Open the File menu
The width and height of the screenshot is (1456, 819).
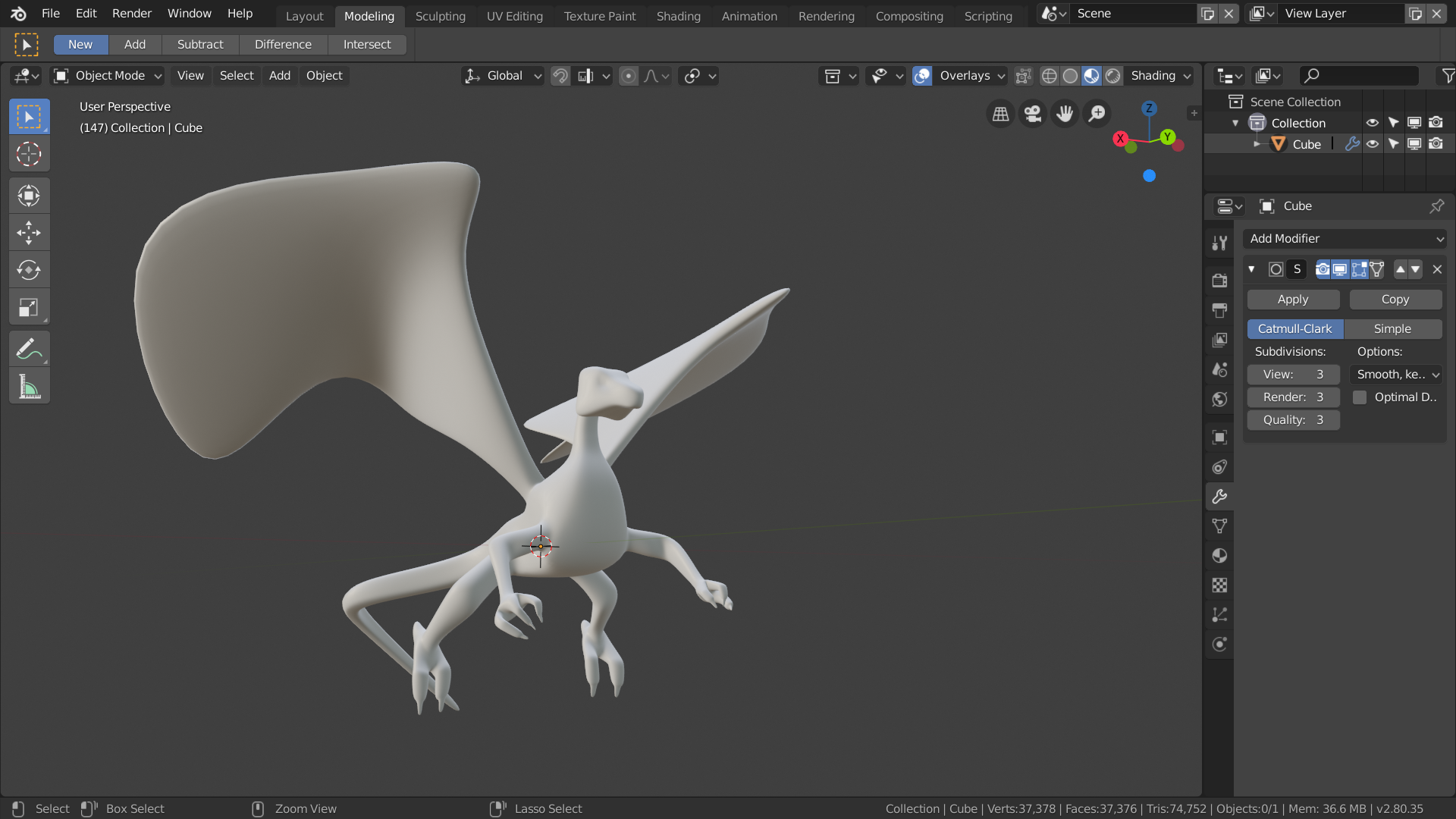point(51,14)
